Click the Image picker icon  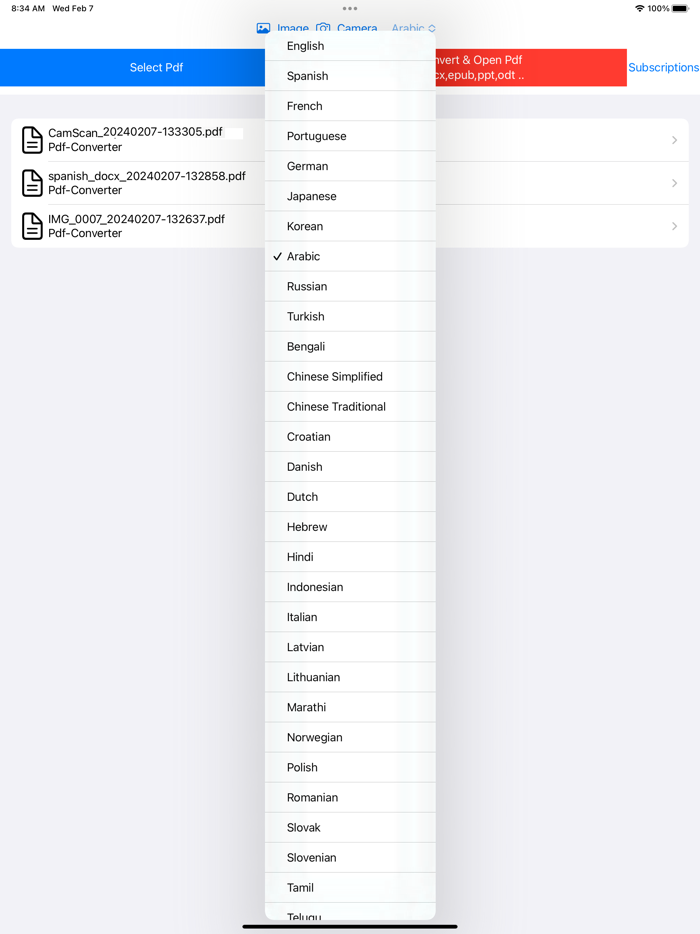pyautogui.click(x=262, y=28)
